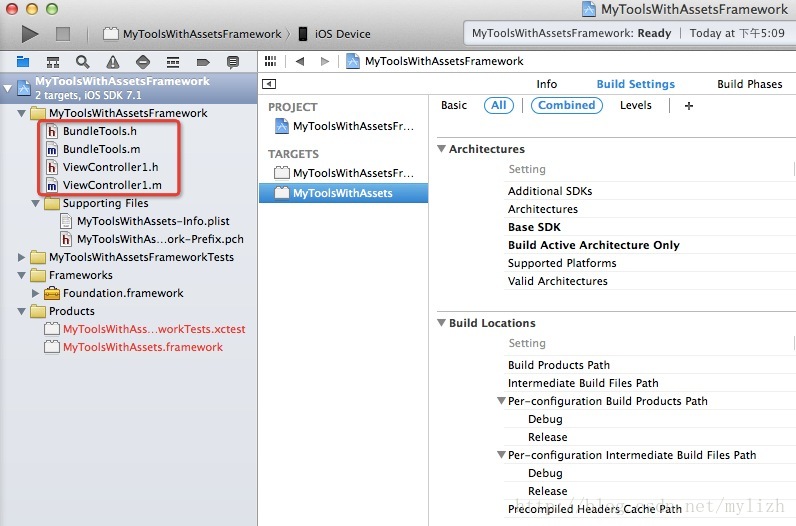The height and width of the screenshot is (526, 796).
Task: Collapse the root project disclosure triangle
Action: point(7,88)
